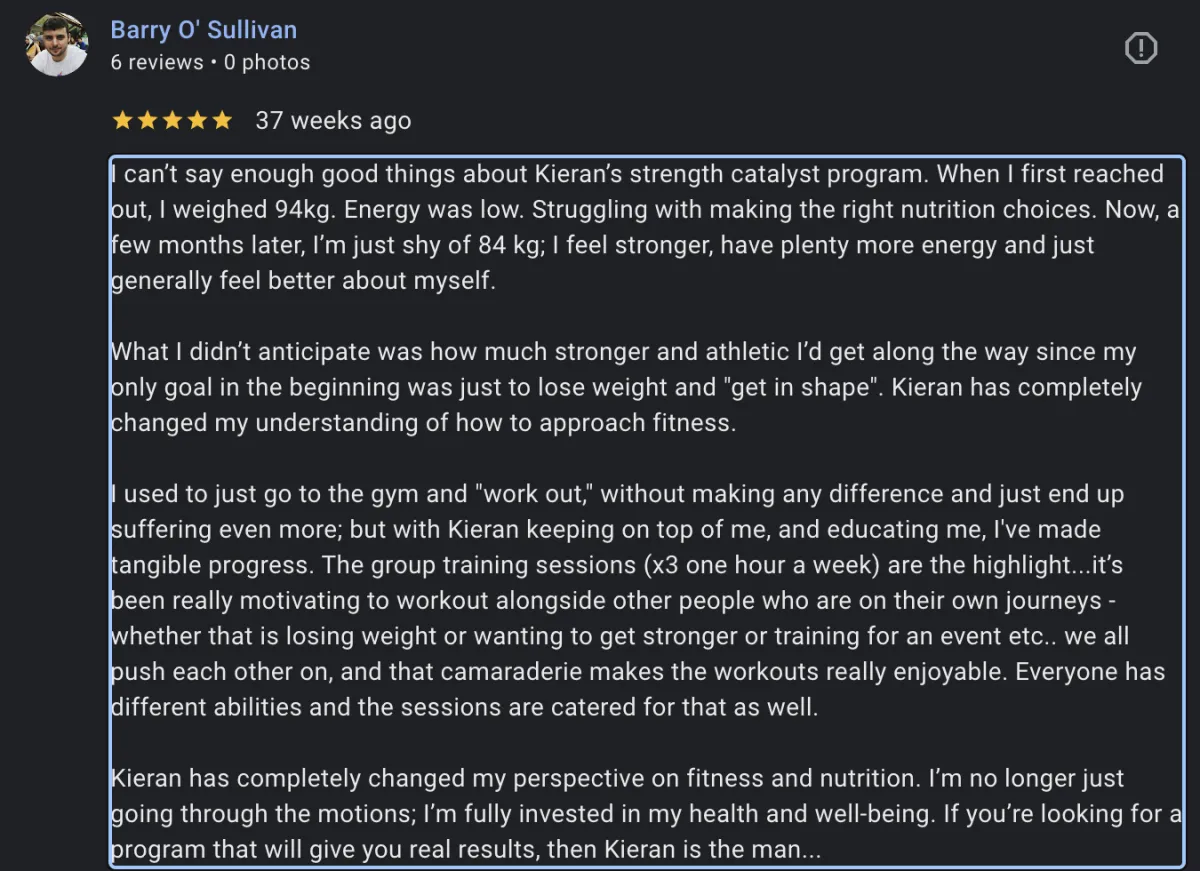Click the report review exclamation icon

coord(1141,48)
